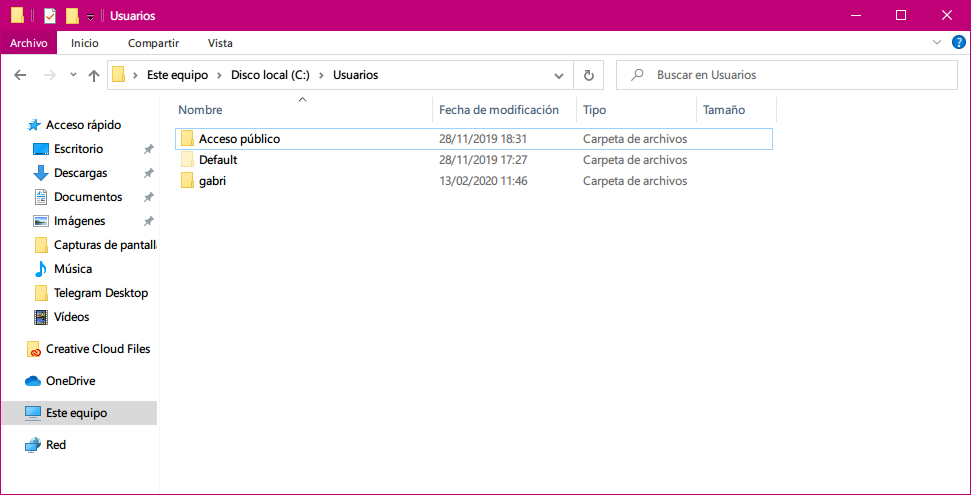Click pin icon beside Documentos
This screenshot has width=971, height=495.
148,198
